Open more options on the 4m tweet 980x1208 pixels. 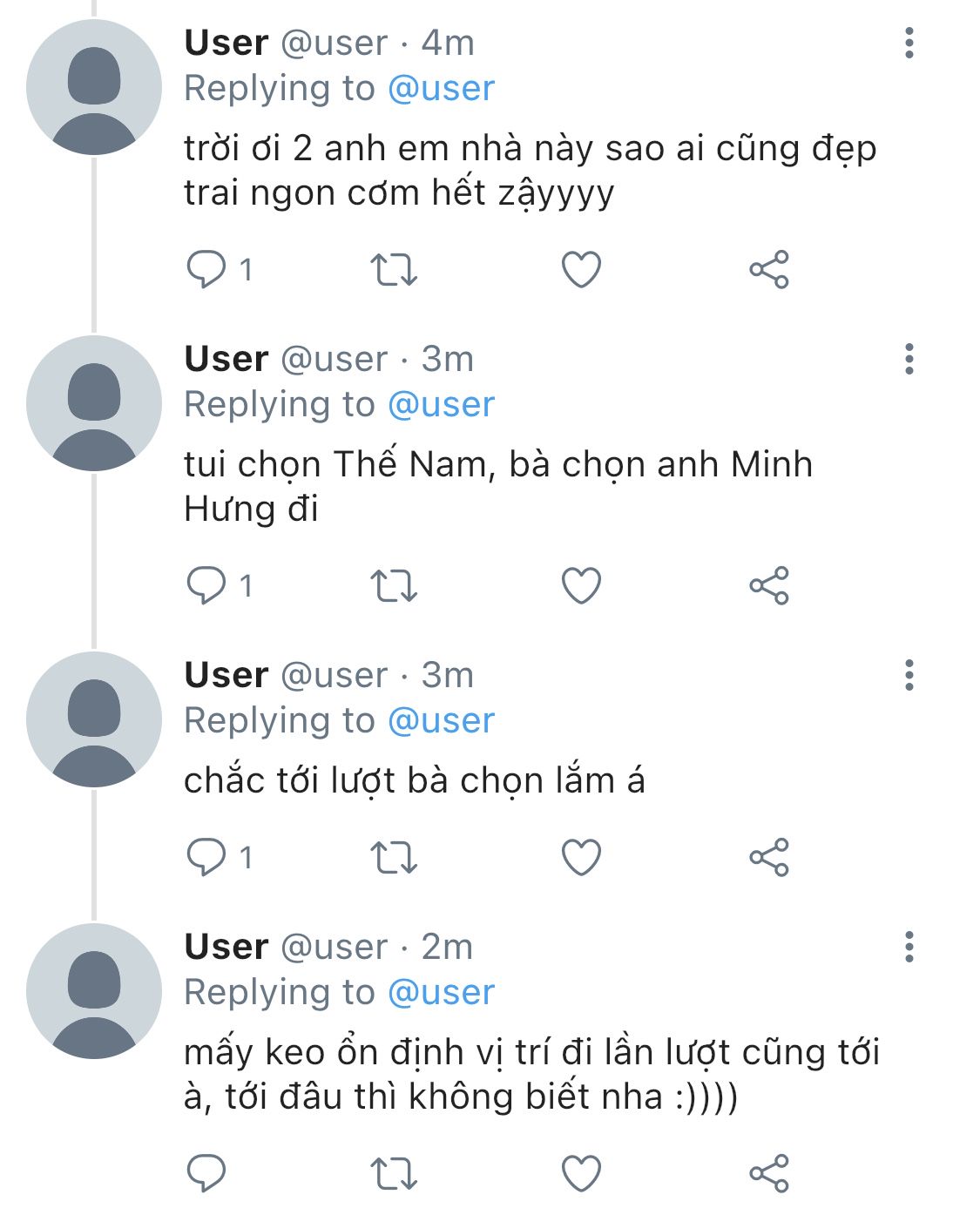coord(909,43)
